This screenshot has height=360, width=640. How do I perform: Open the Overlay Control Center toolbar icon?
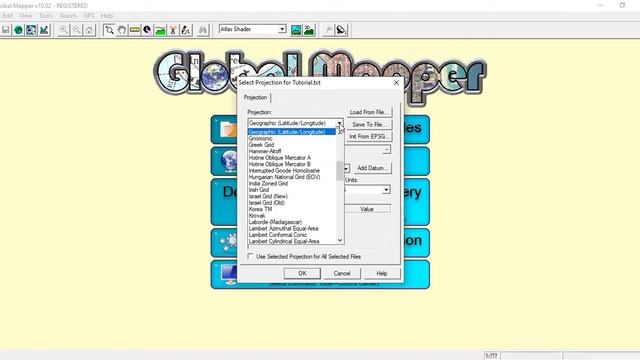click(31, 30)
